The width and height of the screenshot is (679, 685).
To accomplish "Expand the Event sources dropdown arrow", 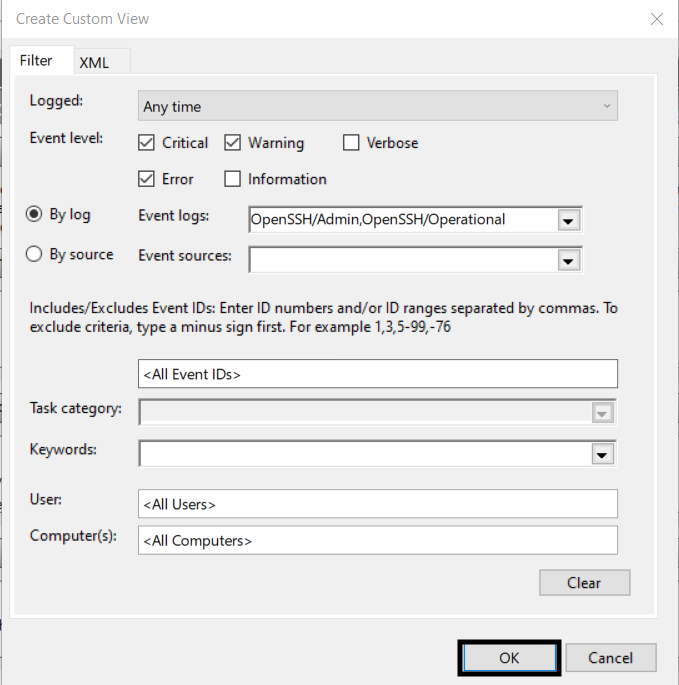I will point(568,261).
